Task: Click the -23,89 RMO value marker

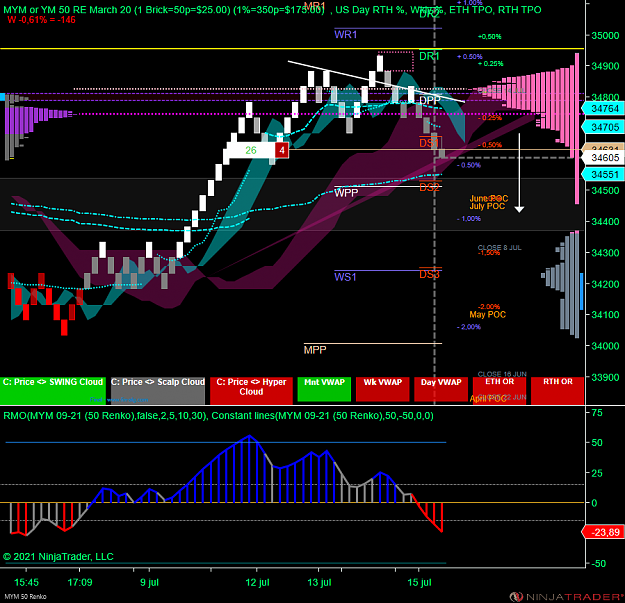Action: 603,532
